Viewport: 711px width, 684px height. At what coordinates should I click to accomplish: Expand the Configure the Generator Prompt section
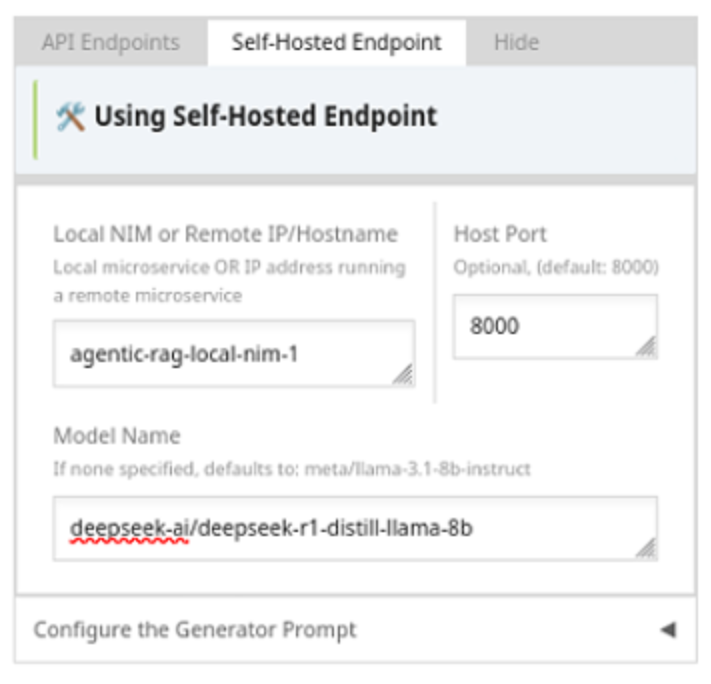[x=195, y=630]
